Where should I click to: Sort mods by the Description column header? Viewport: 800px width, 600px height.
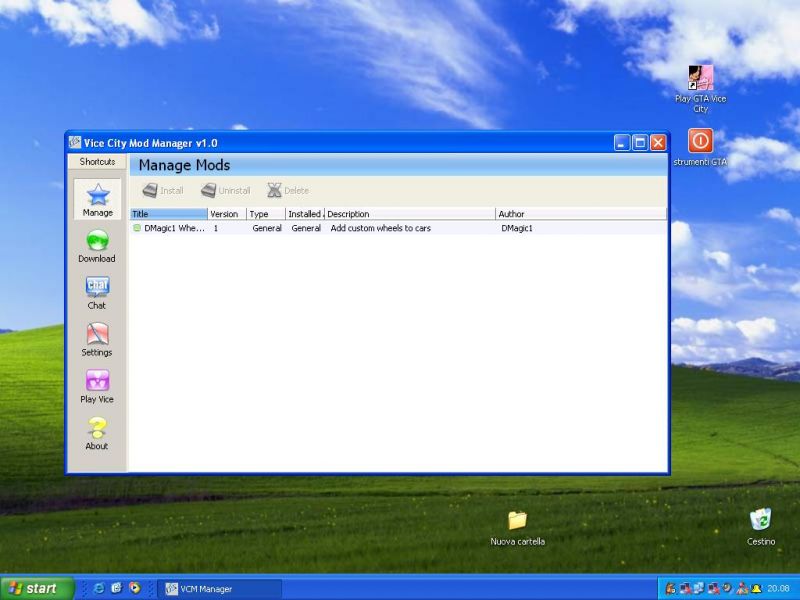pos(410,214)
